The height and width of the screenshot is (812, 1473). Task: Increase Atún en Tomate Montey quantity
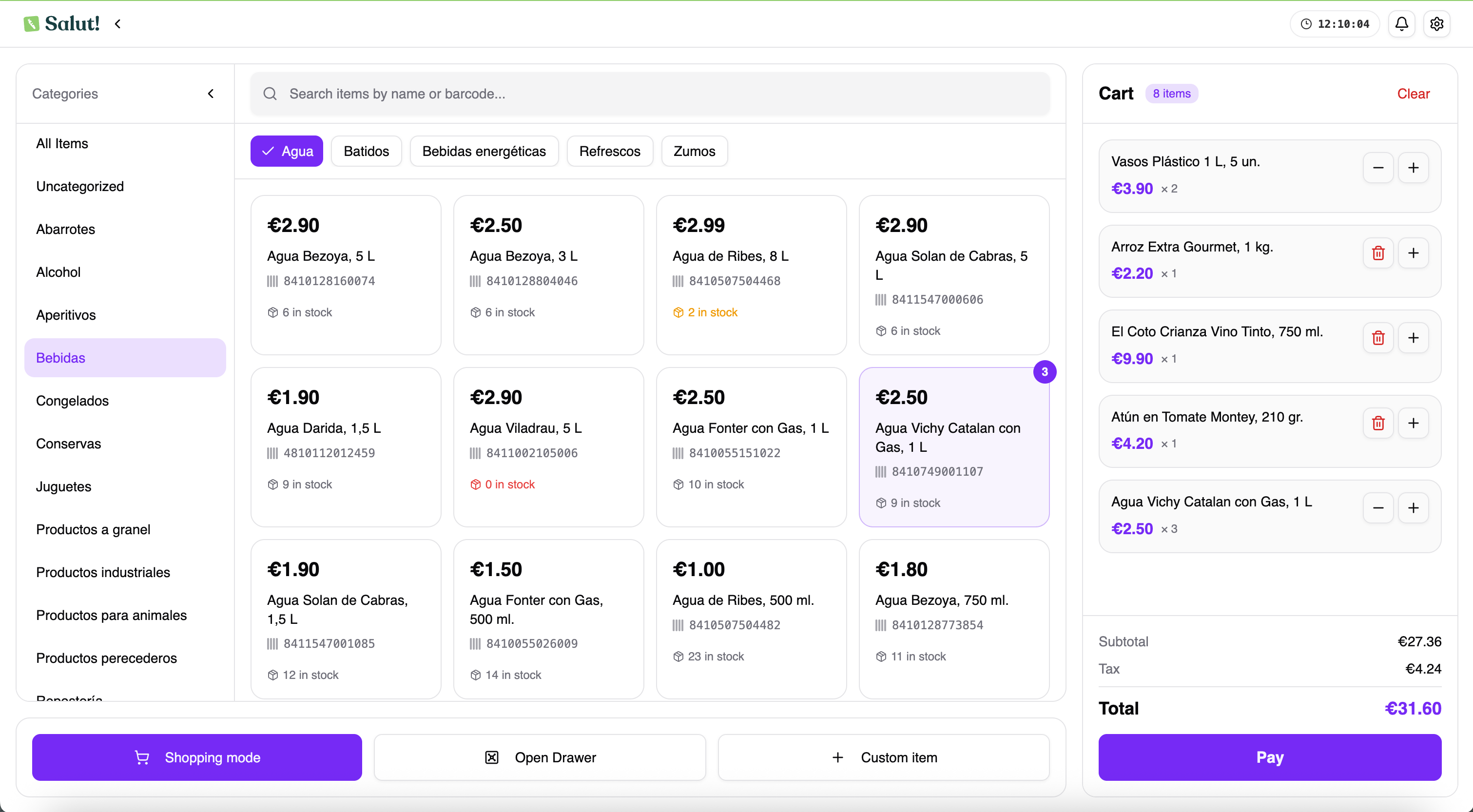pyautogui.click(x=1414, y=423)
